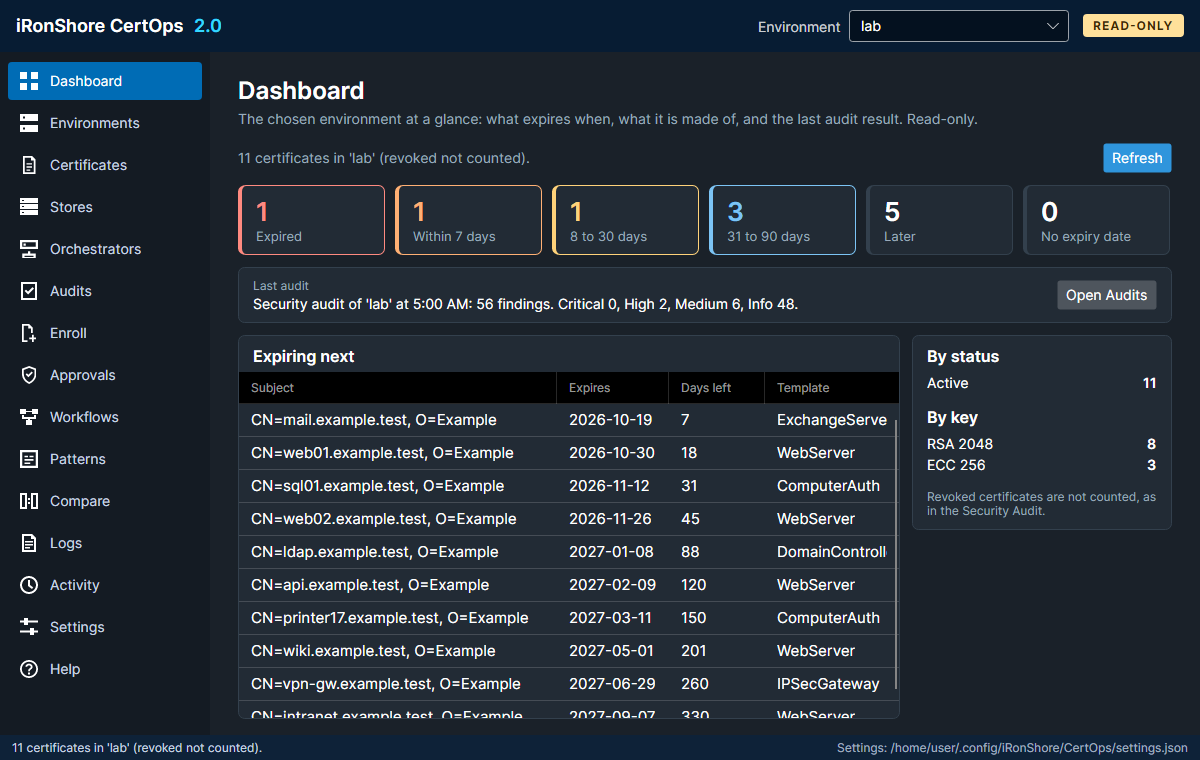Select the Within 7 days card
This screenshot has height=760, width=1200.
[468, 220]
